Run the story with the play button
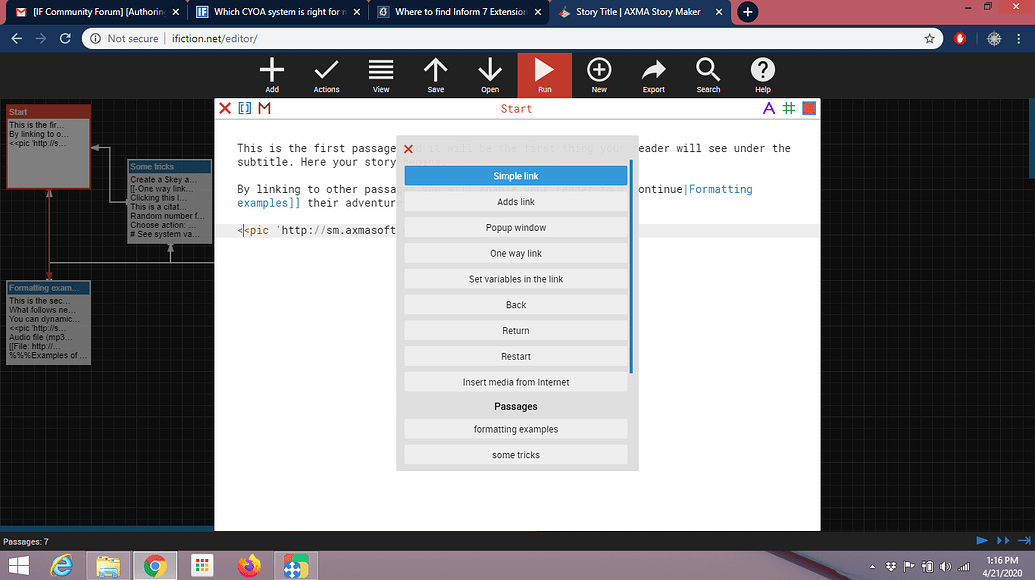This screenshot has height=580, width=1035. point(545,75)
